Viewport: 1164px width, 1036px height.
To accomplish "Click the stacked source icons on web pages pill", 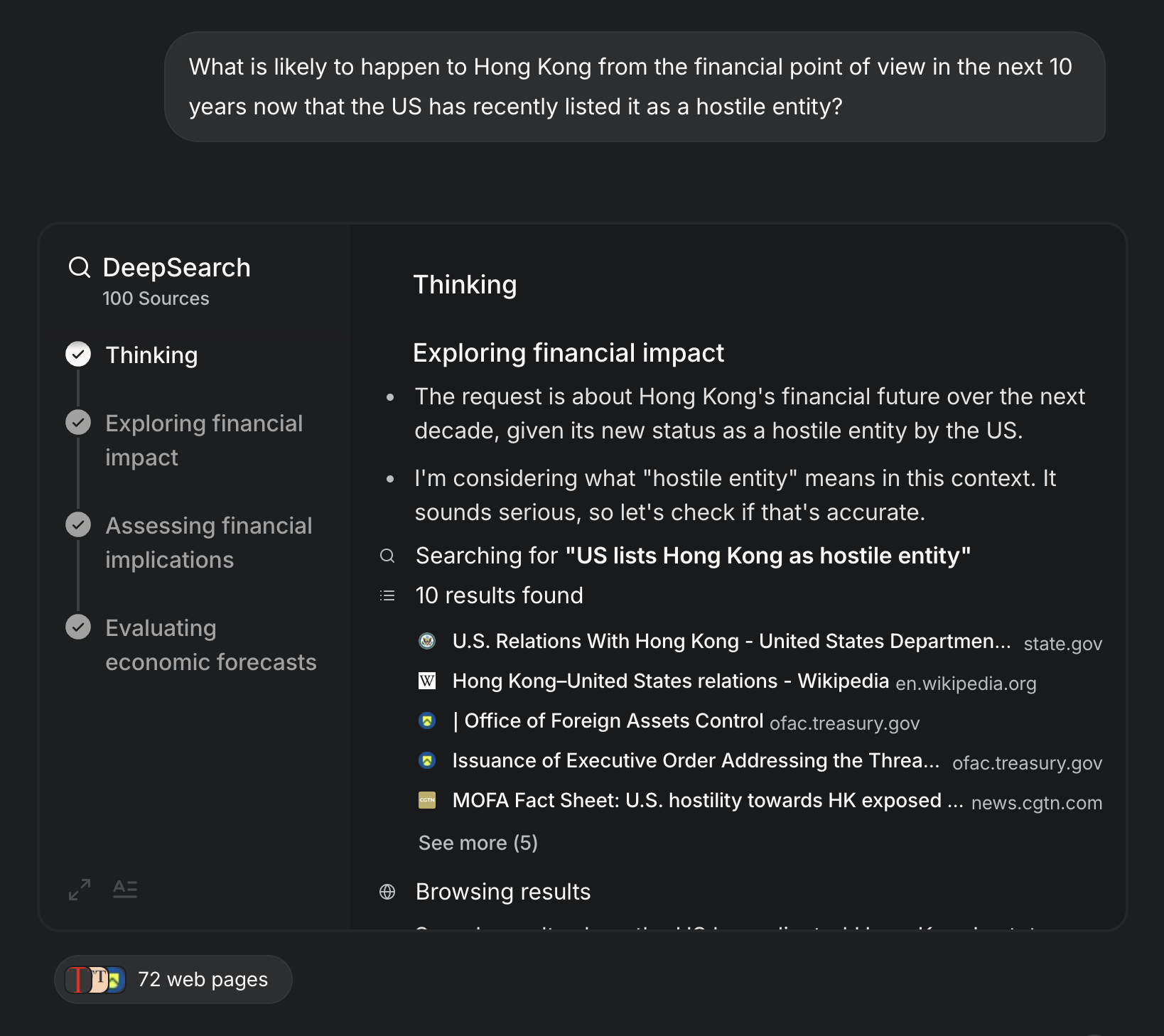I will [x=95, y=980].
